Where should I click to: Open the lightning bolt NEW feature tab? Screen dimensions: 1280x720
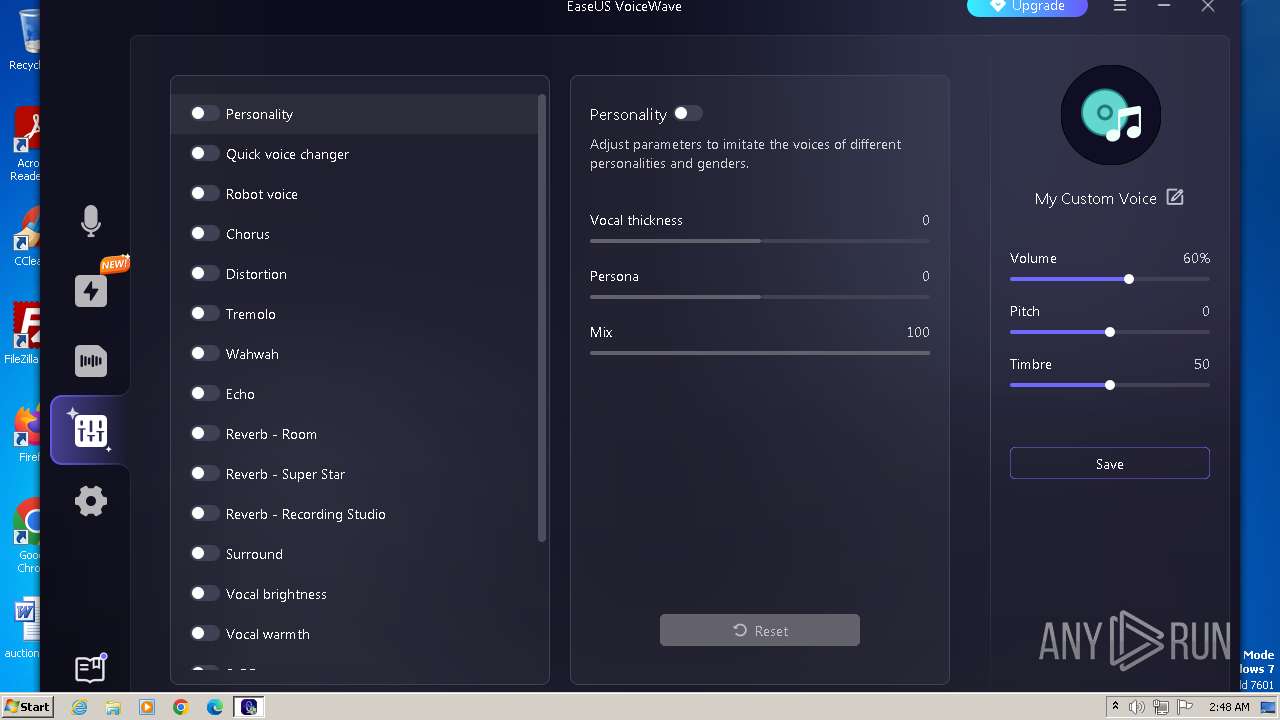tap(91, 291)
